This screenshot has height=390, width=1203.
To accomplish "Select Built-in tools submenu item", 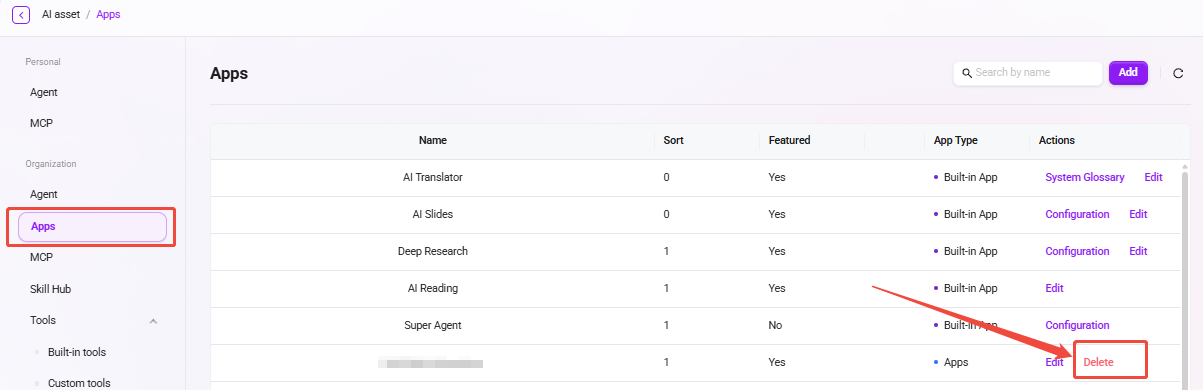I will (x=77, y=352).
